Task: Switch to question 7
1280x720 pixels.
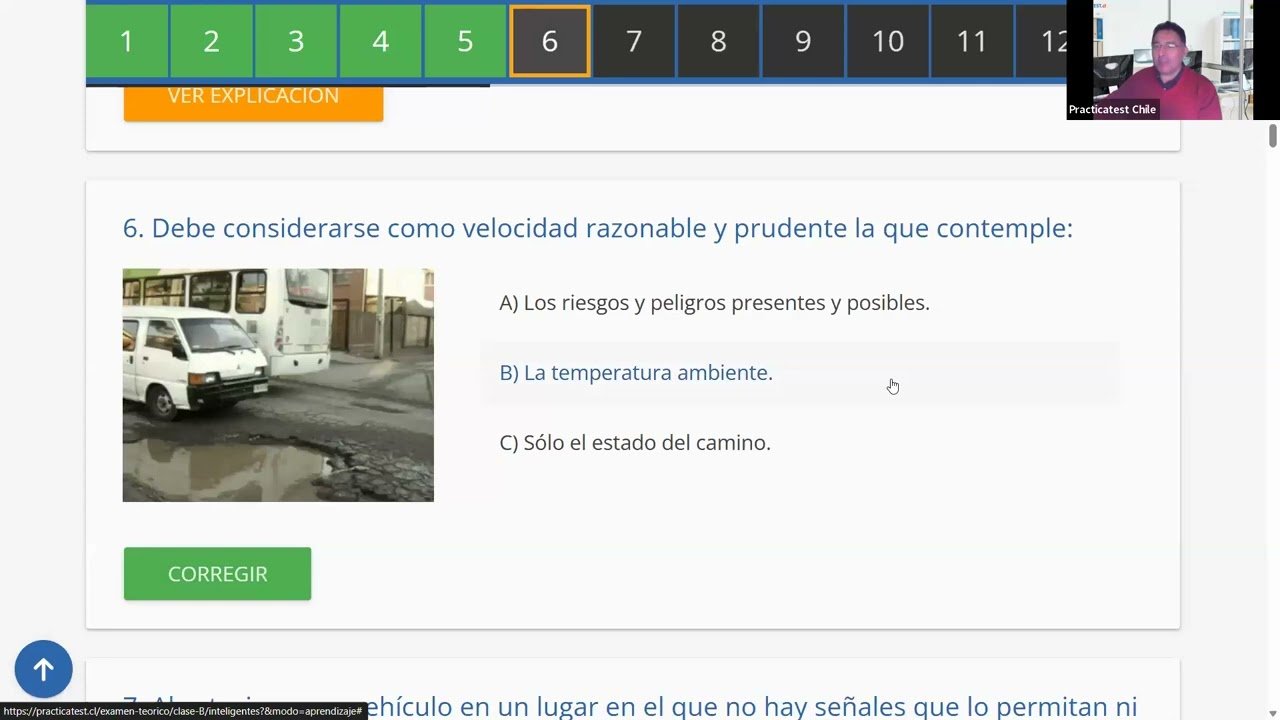Action: [633, 41]
